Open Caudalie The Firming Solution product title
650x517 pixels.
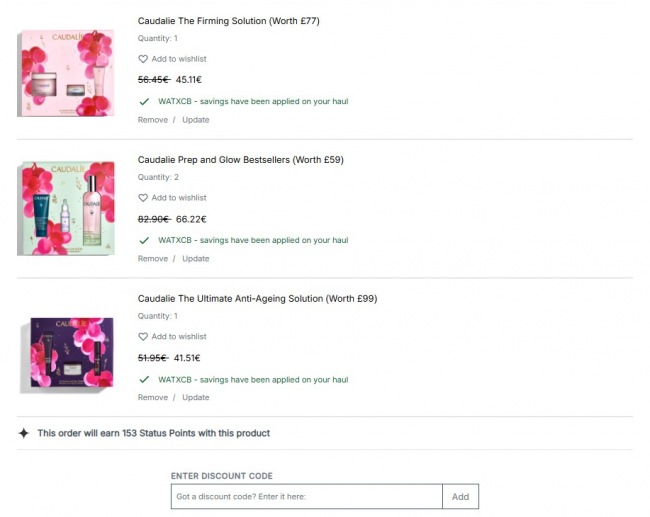coord(228,21)
